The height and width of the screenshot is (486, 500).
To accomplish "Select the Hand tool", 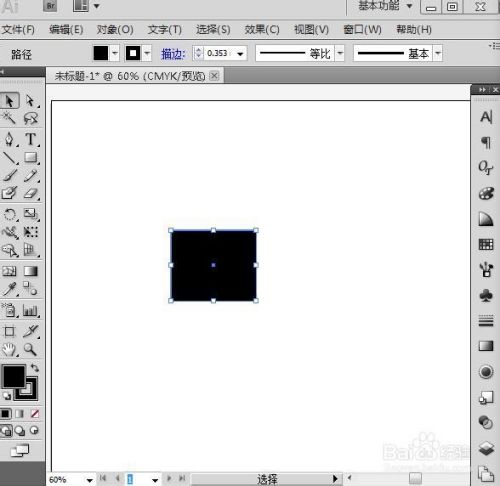I will [x=9, y=349].
